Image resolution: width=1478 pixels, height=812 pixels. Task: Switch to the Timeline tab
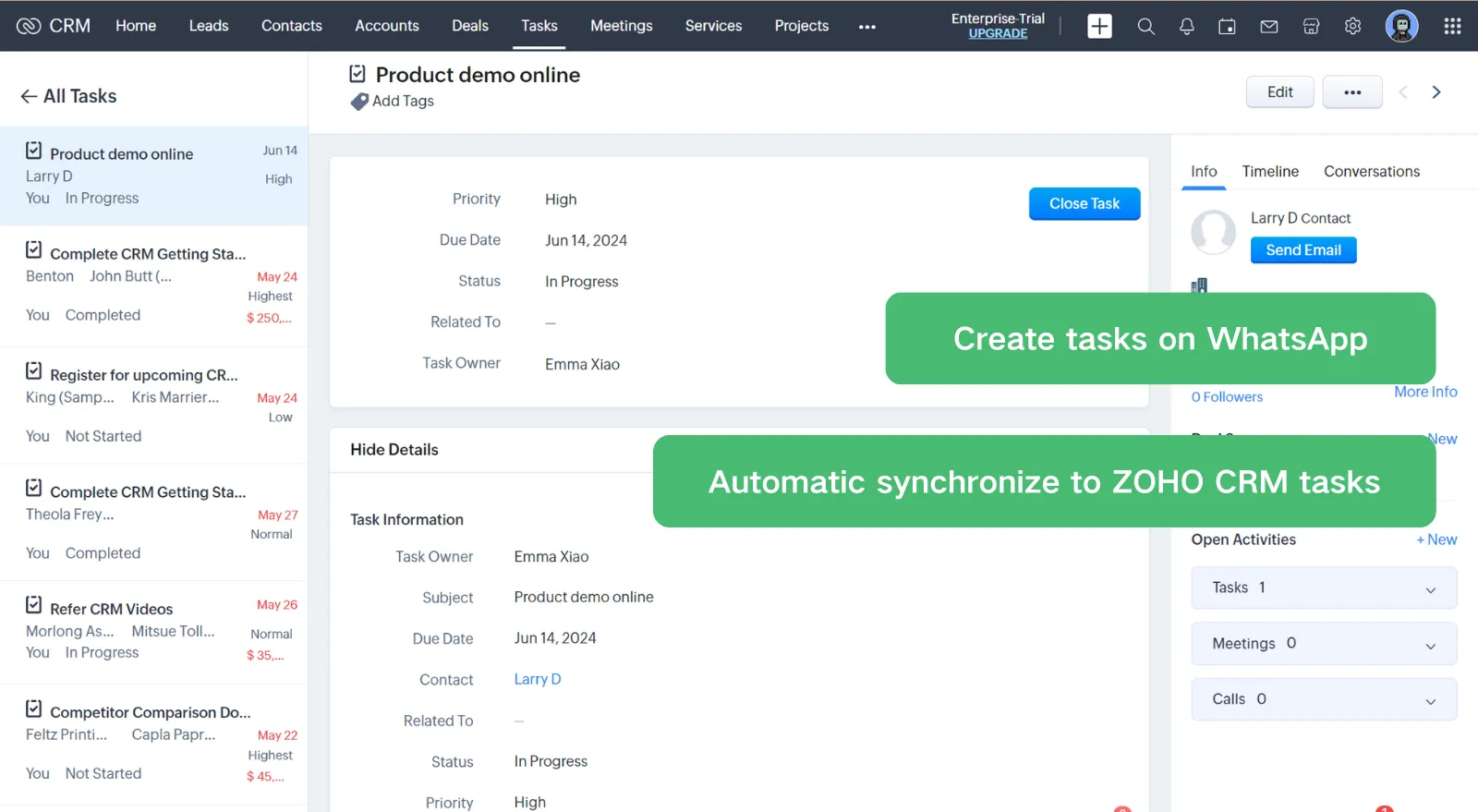pos(1269,171)
